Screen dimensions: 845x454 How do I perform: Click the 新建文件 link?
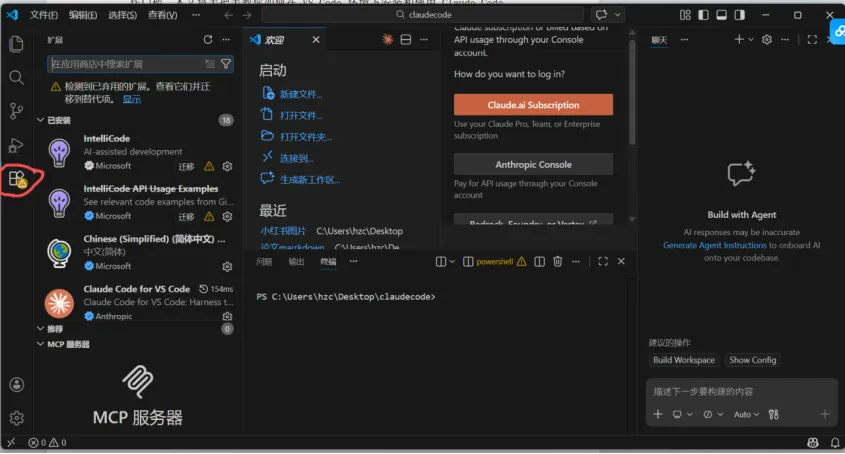(x=301, y=94)
